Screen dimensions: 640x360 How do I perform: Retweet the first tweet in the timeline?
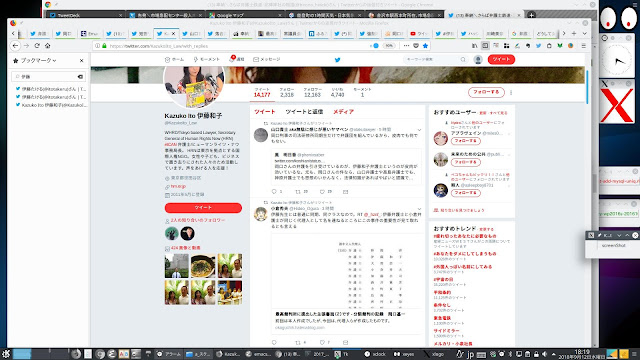coord(298,191)
